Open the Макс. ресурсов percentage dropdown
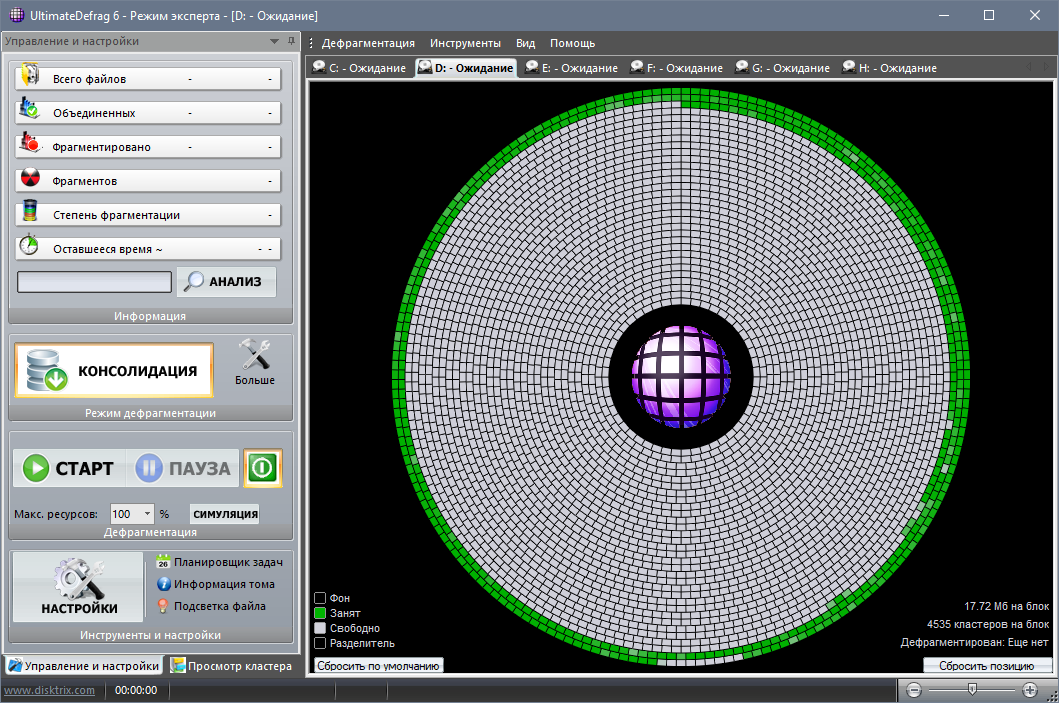The image size is (1059, 703). (148, 514)
